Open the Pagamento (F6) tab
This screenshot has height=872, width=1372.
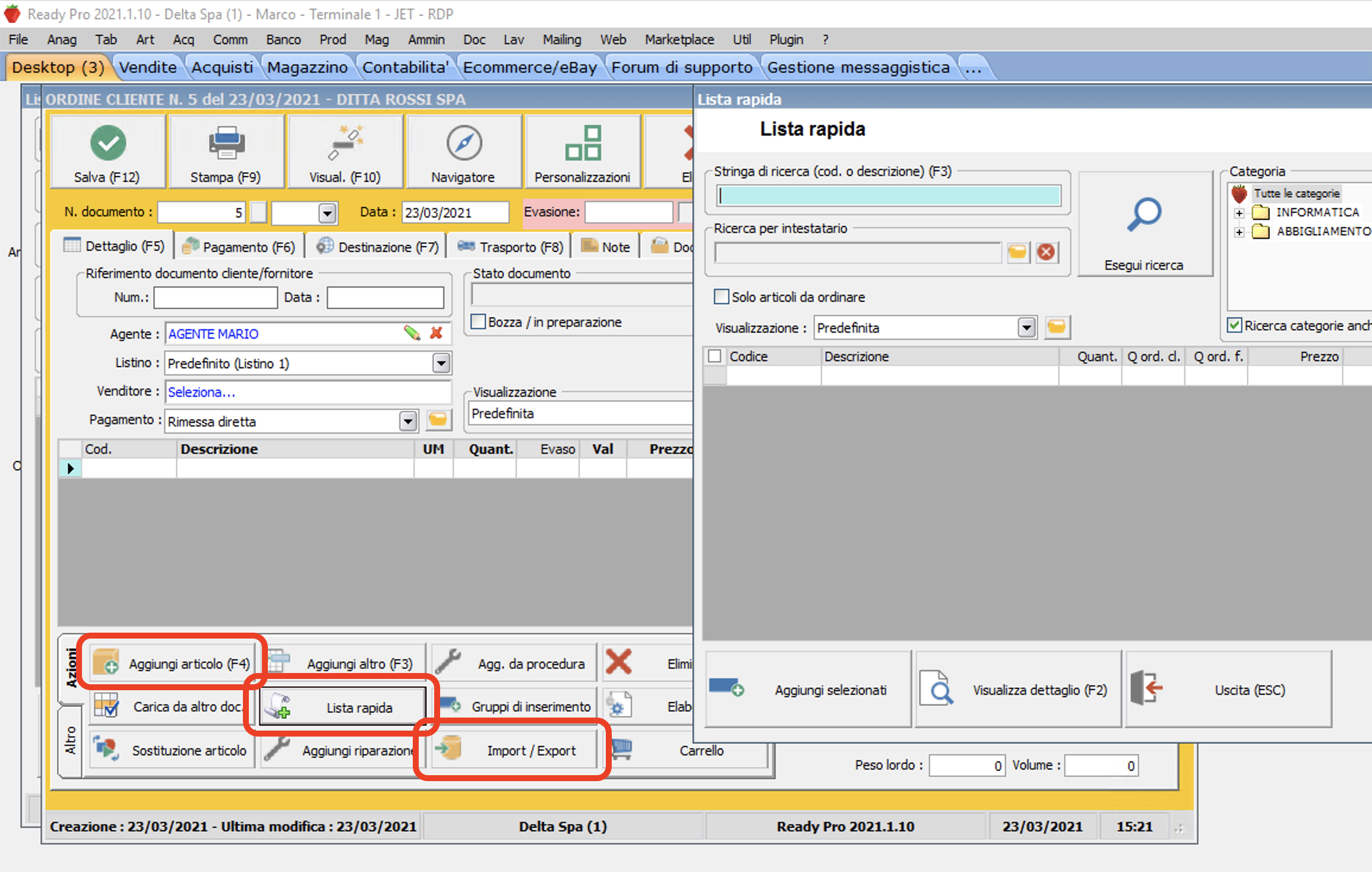tap(240, 247)
